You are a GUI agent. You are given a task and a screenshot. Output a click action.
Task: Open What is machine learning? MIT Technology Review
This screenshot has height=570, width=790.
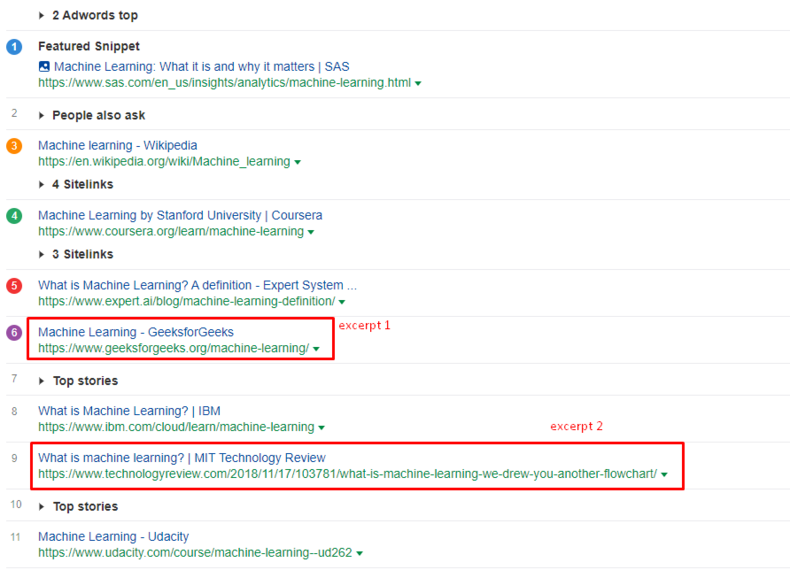click(x=182, y=458)
